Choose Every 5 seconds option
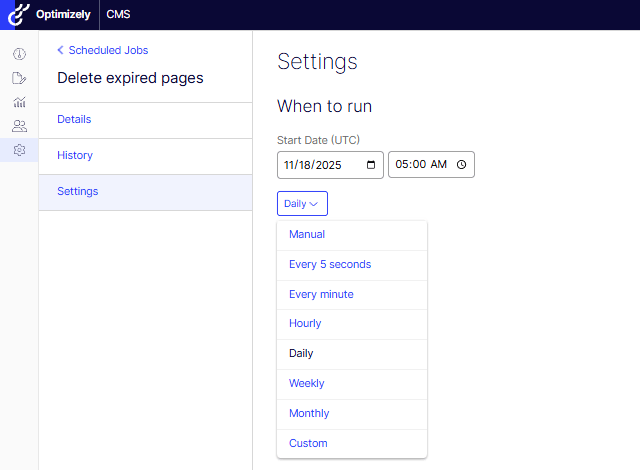 (x=330, y=265)
